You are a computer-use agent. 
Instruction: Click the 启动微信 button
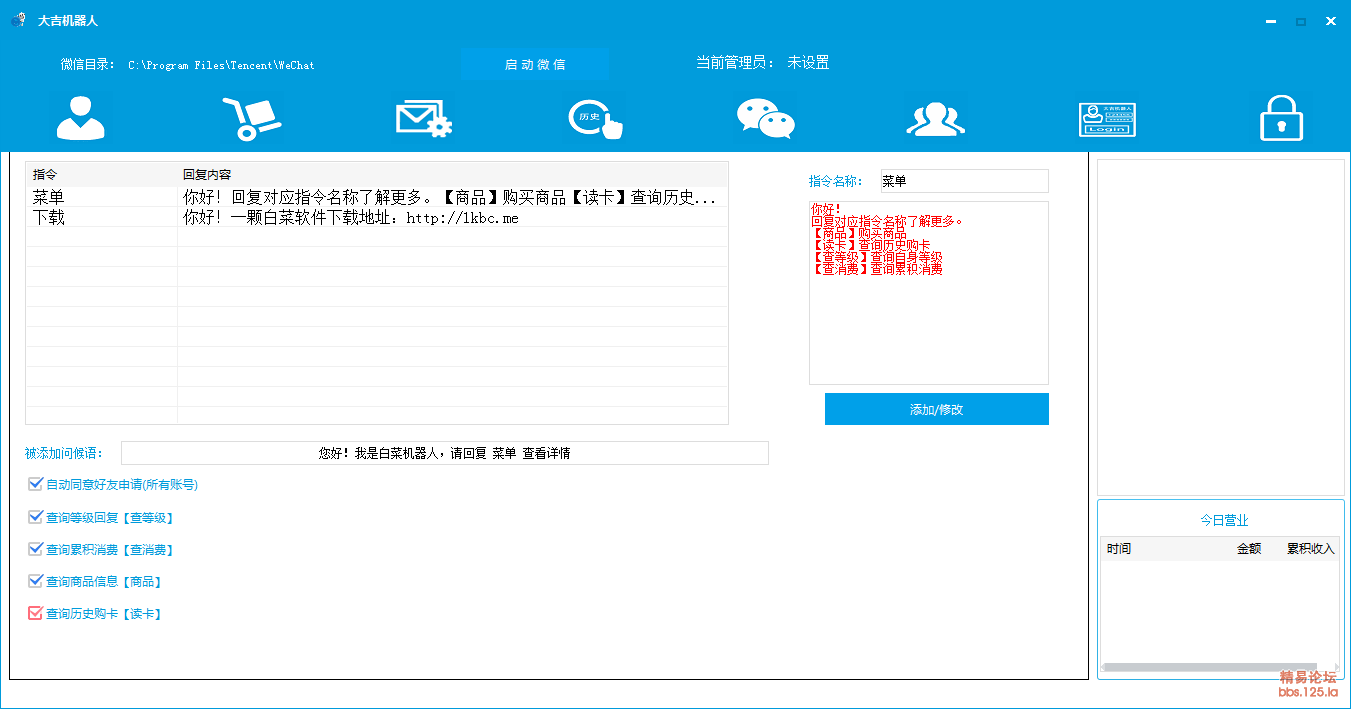coord(535,64)
